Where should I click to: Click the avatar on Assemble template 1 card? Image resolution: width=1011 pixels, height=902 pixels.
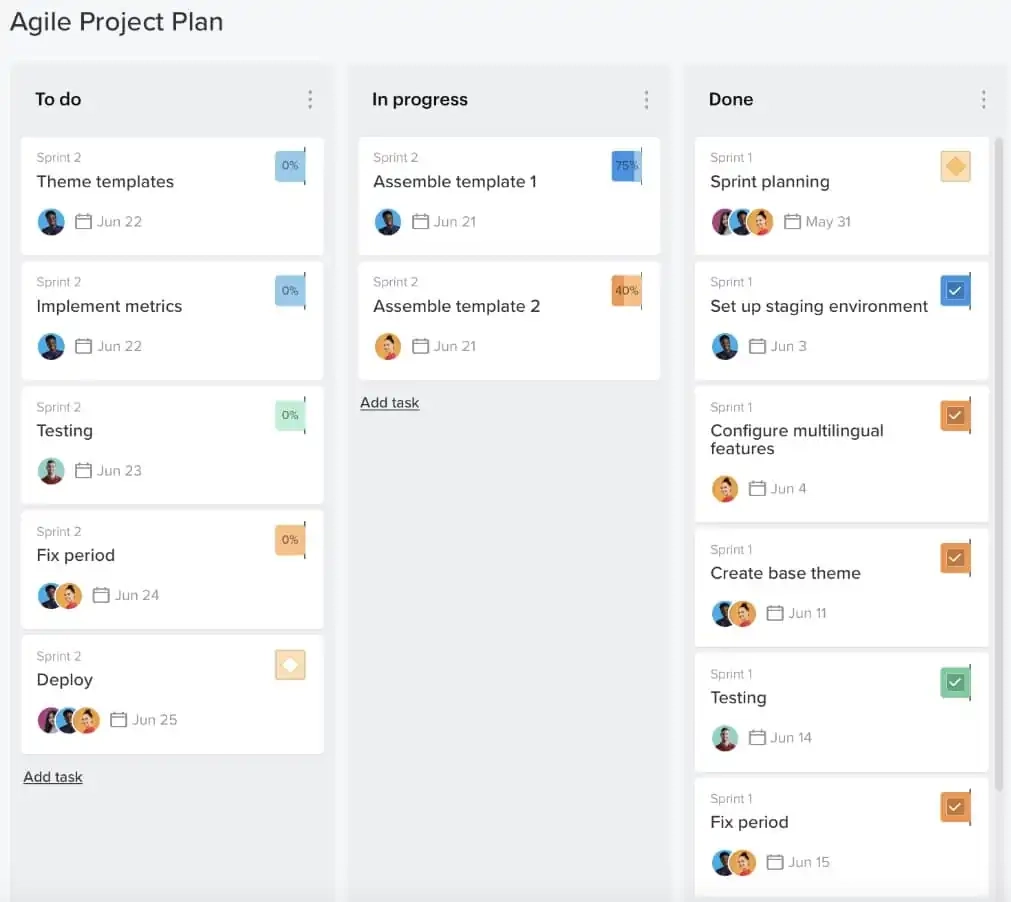click(388, 221)
